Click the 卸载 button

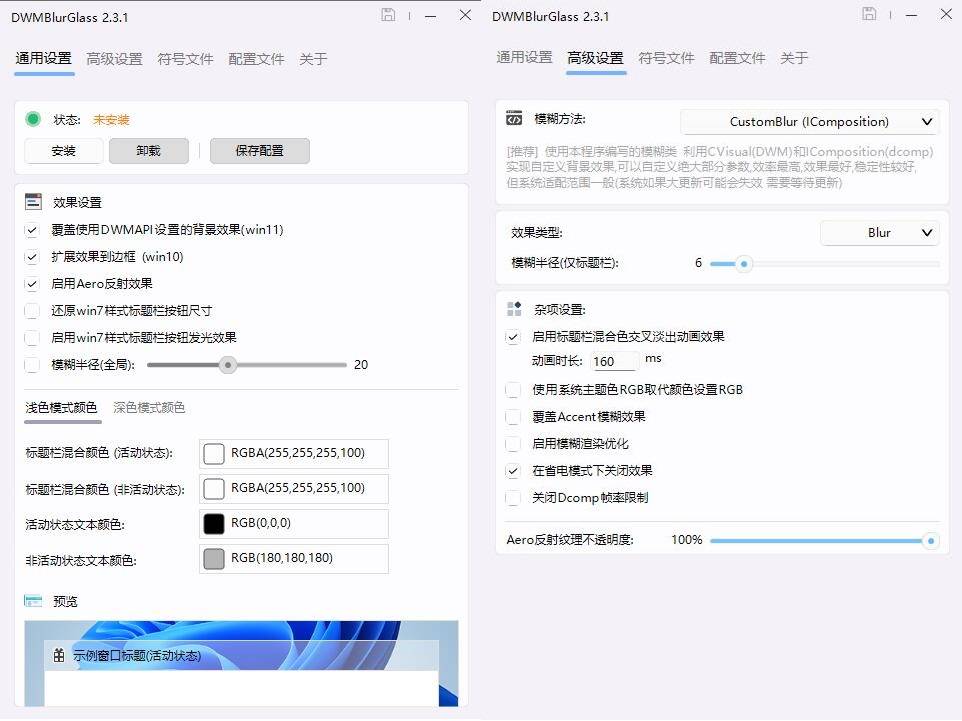point(148,151)
